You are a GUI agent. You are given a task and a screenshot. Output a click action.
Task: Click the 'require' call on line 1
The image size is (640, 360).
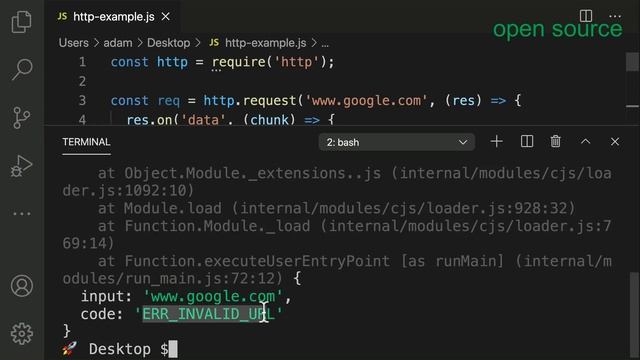(x=239, y=62)
